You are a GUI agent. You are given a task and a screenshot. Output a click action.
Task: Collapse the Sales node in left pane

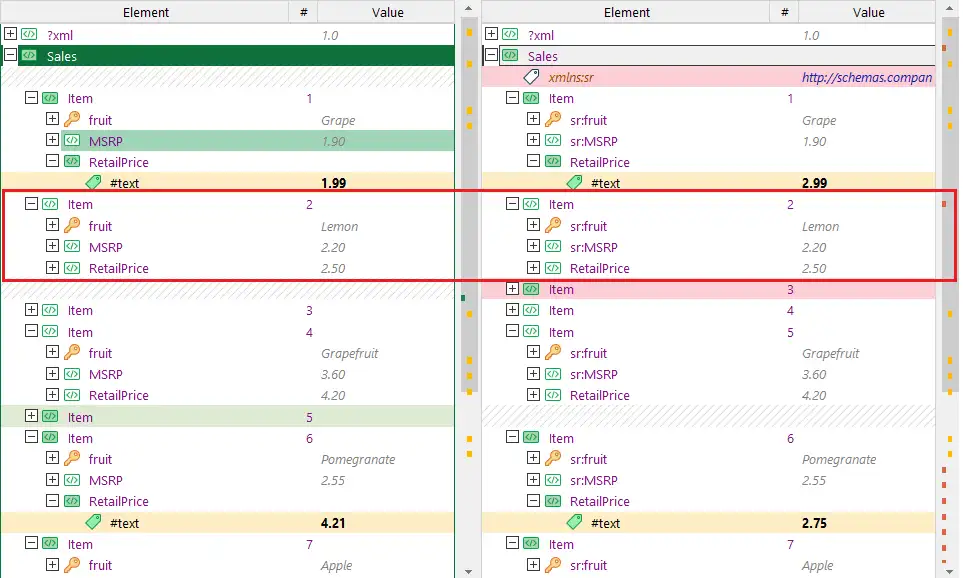[x=10, y=55]
